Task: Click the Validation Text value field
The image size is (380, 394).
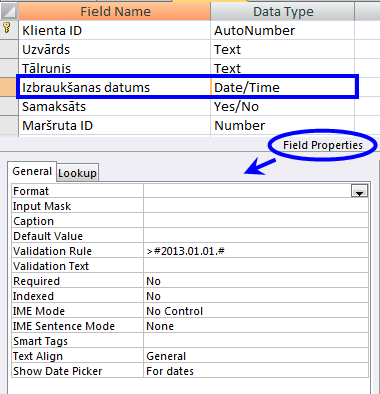Action: coord(256,266)
